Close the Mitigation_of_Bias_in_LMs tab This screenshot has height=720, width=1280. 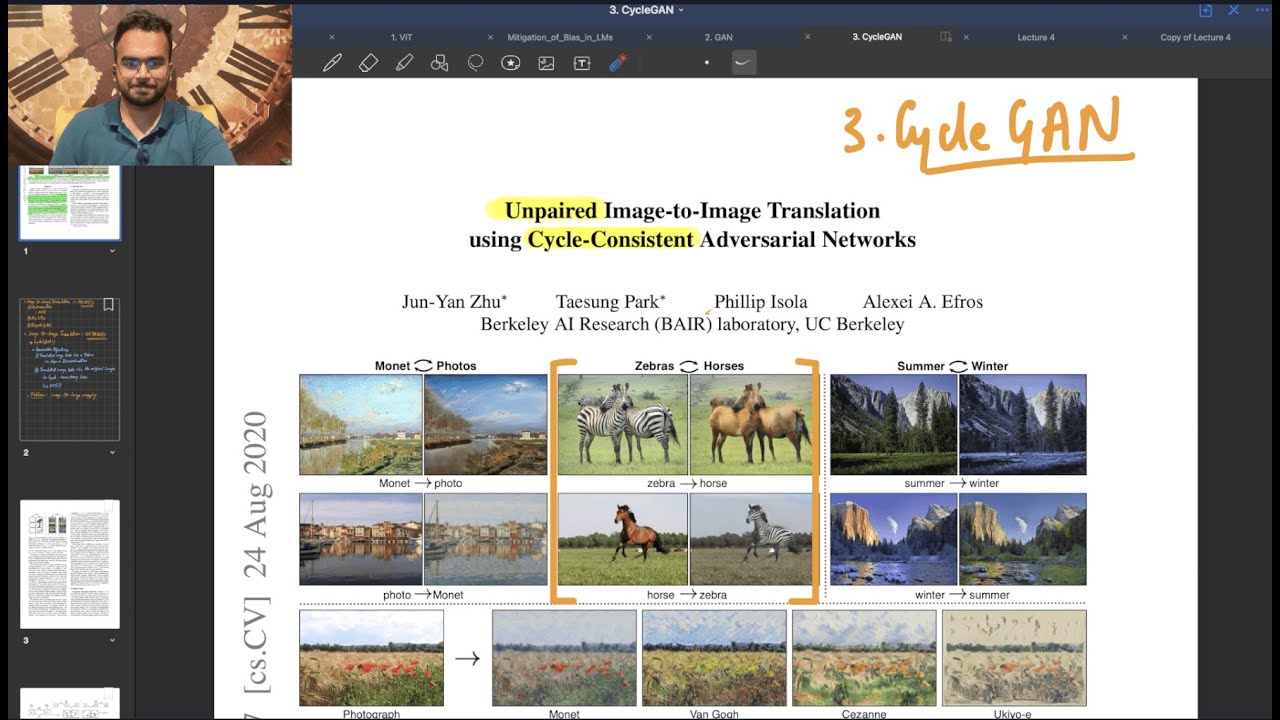click(x=490, y=37)
